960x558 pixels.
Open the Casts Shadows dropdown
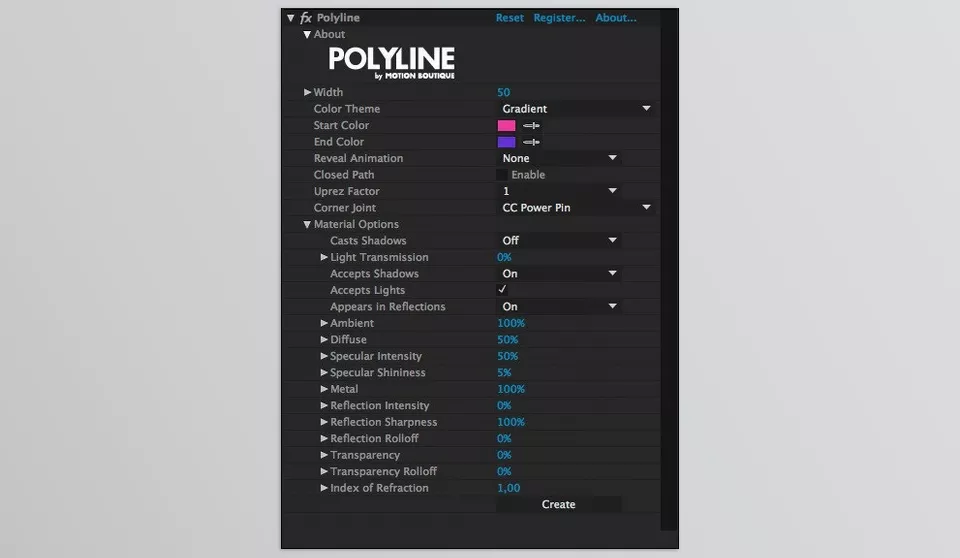[558, 241]
